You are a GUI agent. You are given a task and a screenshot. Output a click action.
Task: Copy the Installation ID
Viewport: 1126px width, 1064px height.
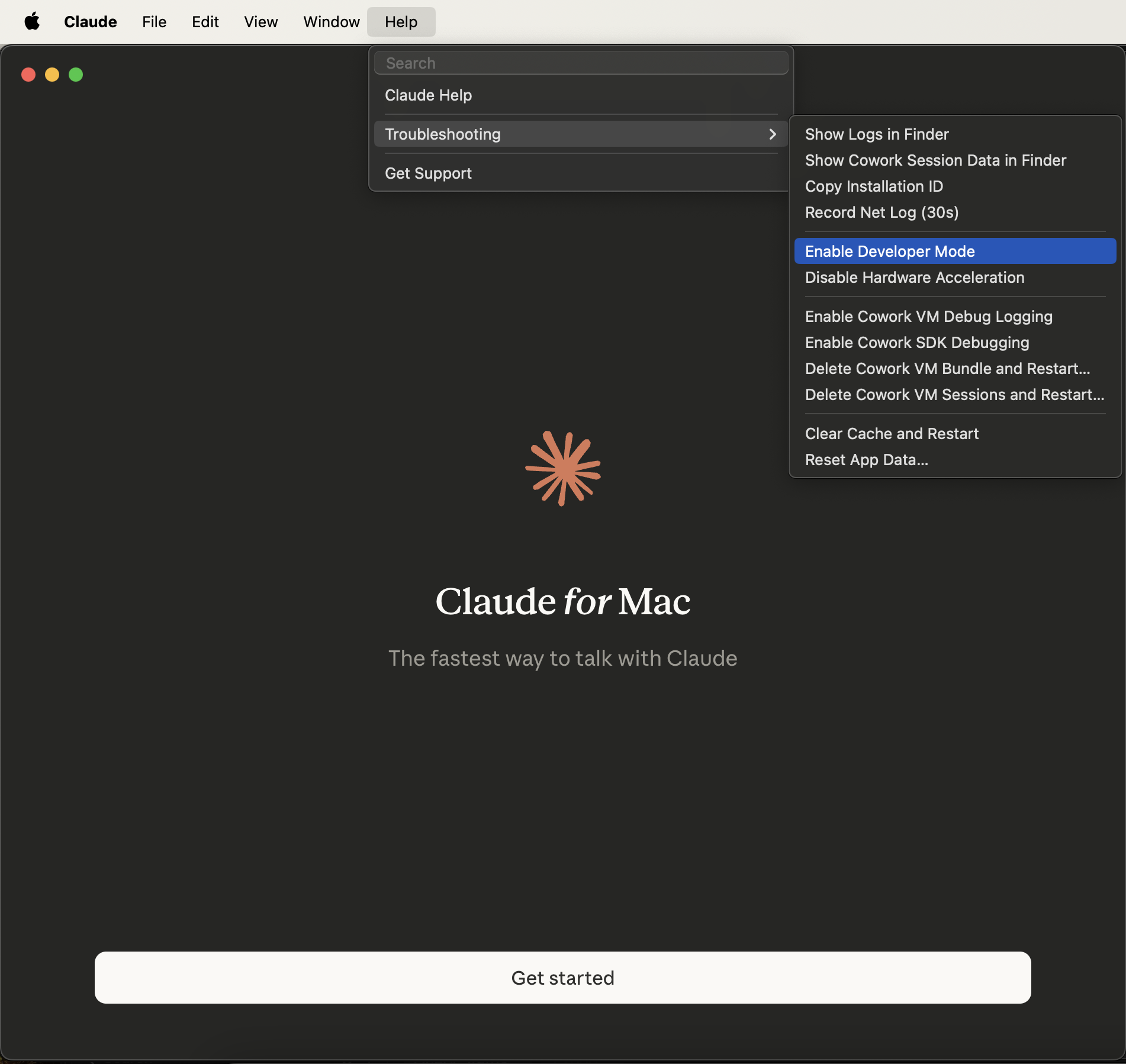874,186
